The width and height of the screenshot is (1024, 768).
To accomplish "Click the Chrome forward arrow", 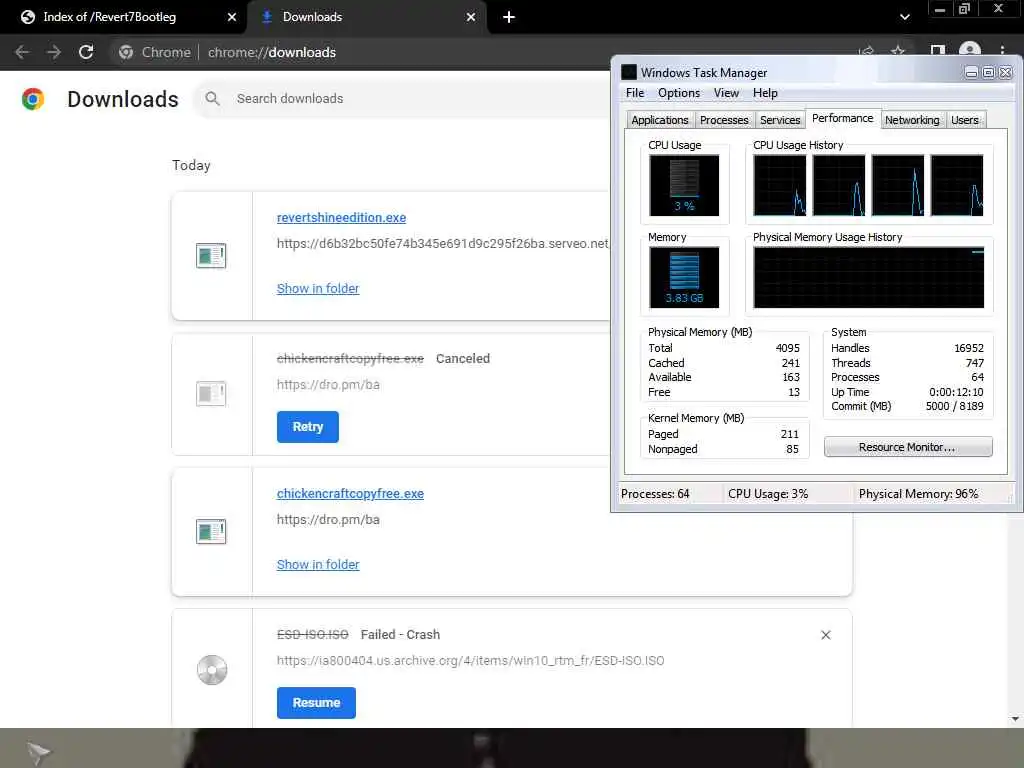I will [54, 52].
